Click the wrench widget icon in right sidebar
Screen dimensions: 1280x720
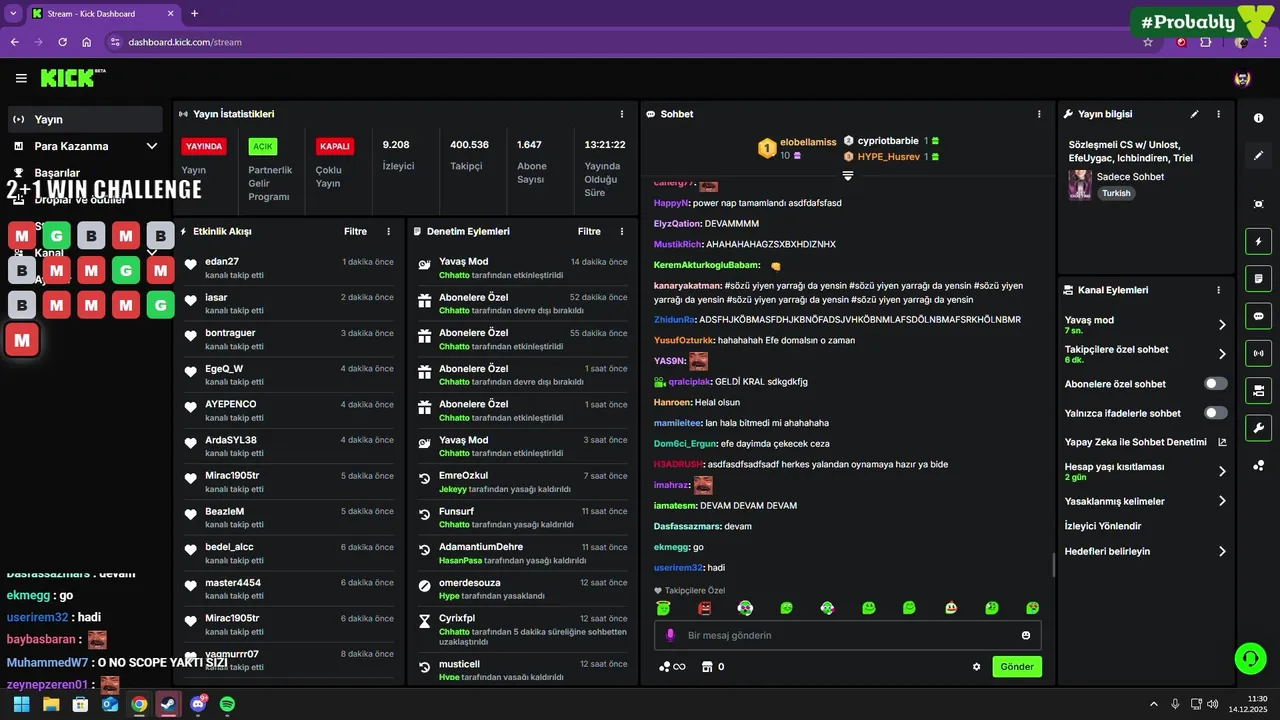pyautogui.click(x=1258, y=428)
